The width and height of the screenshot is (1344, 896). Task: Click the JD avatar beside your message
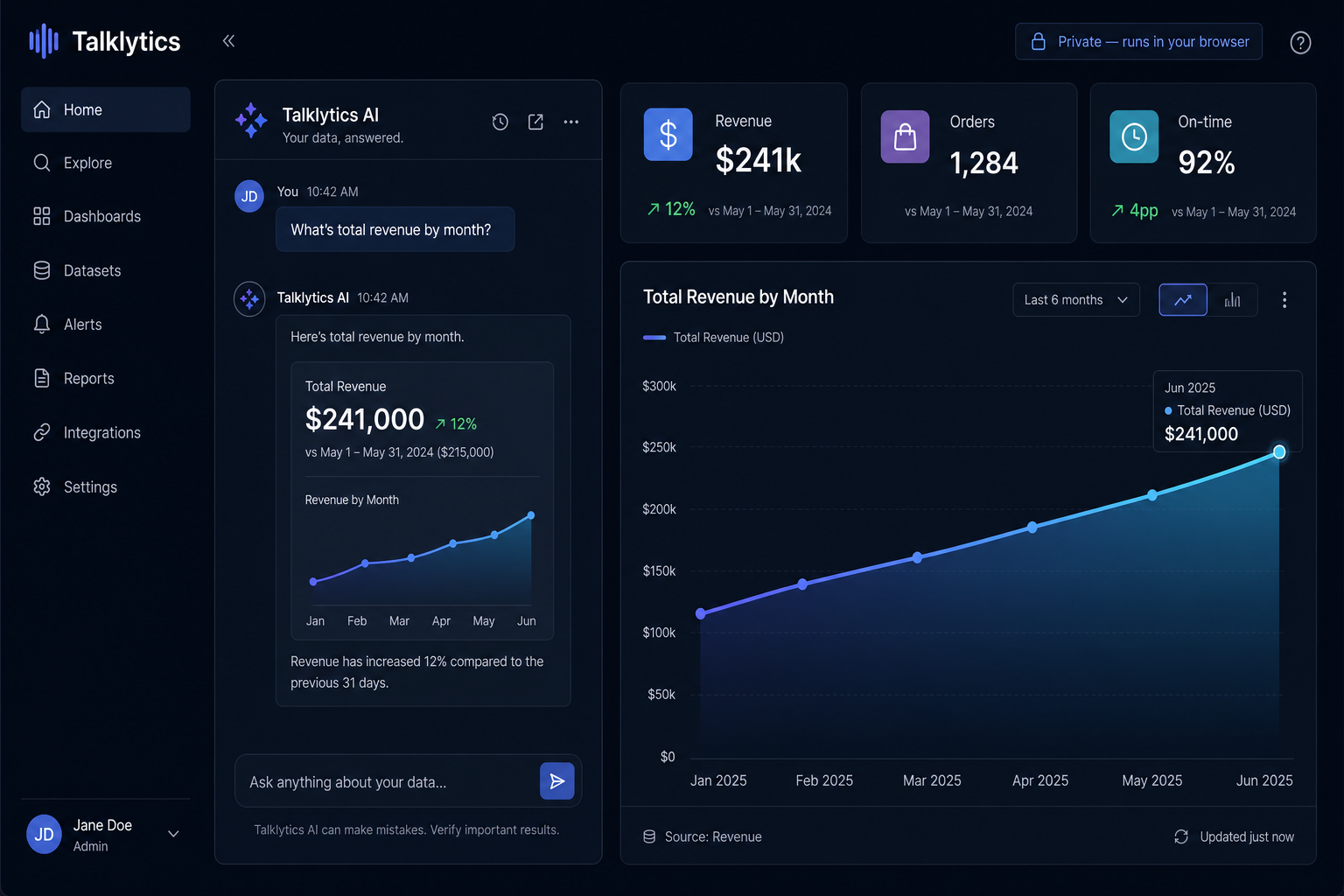tap(249, 197)
